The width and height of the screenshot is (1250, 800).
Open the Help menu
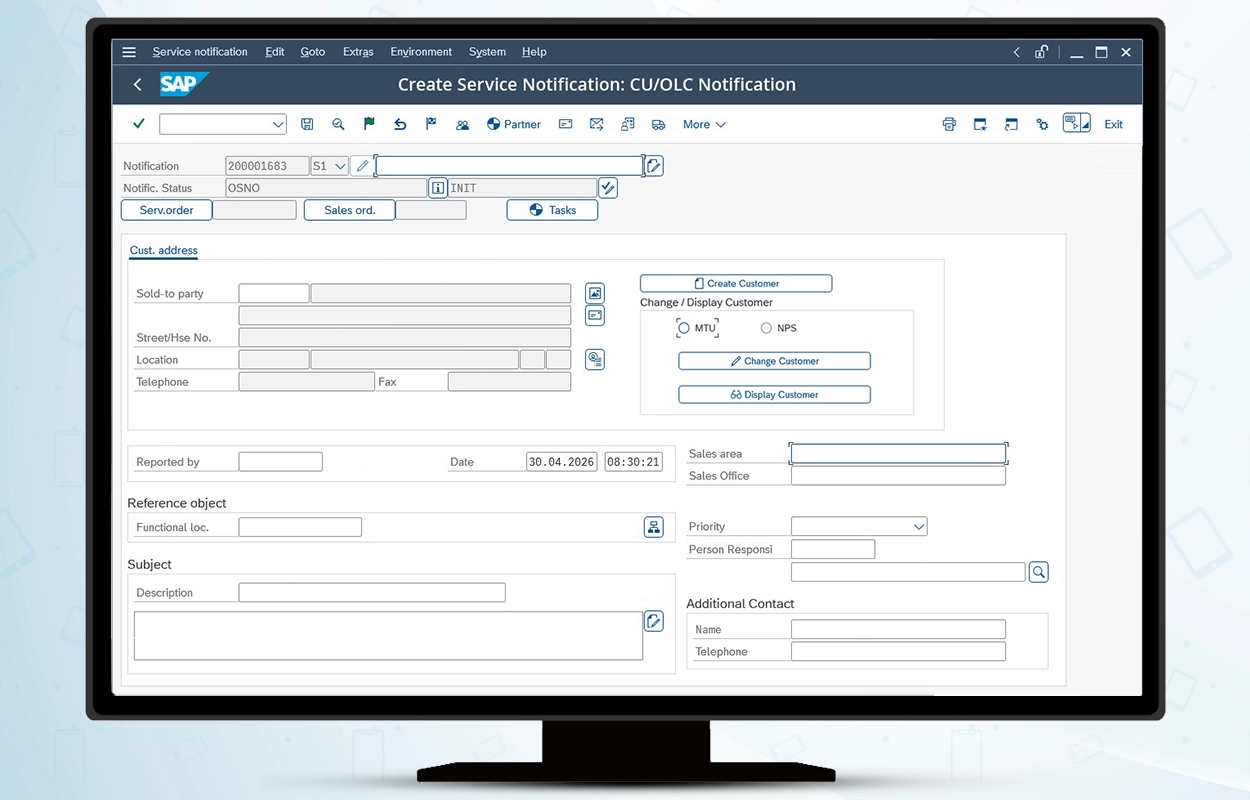point(534,52)
